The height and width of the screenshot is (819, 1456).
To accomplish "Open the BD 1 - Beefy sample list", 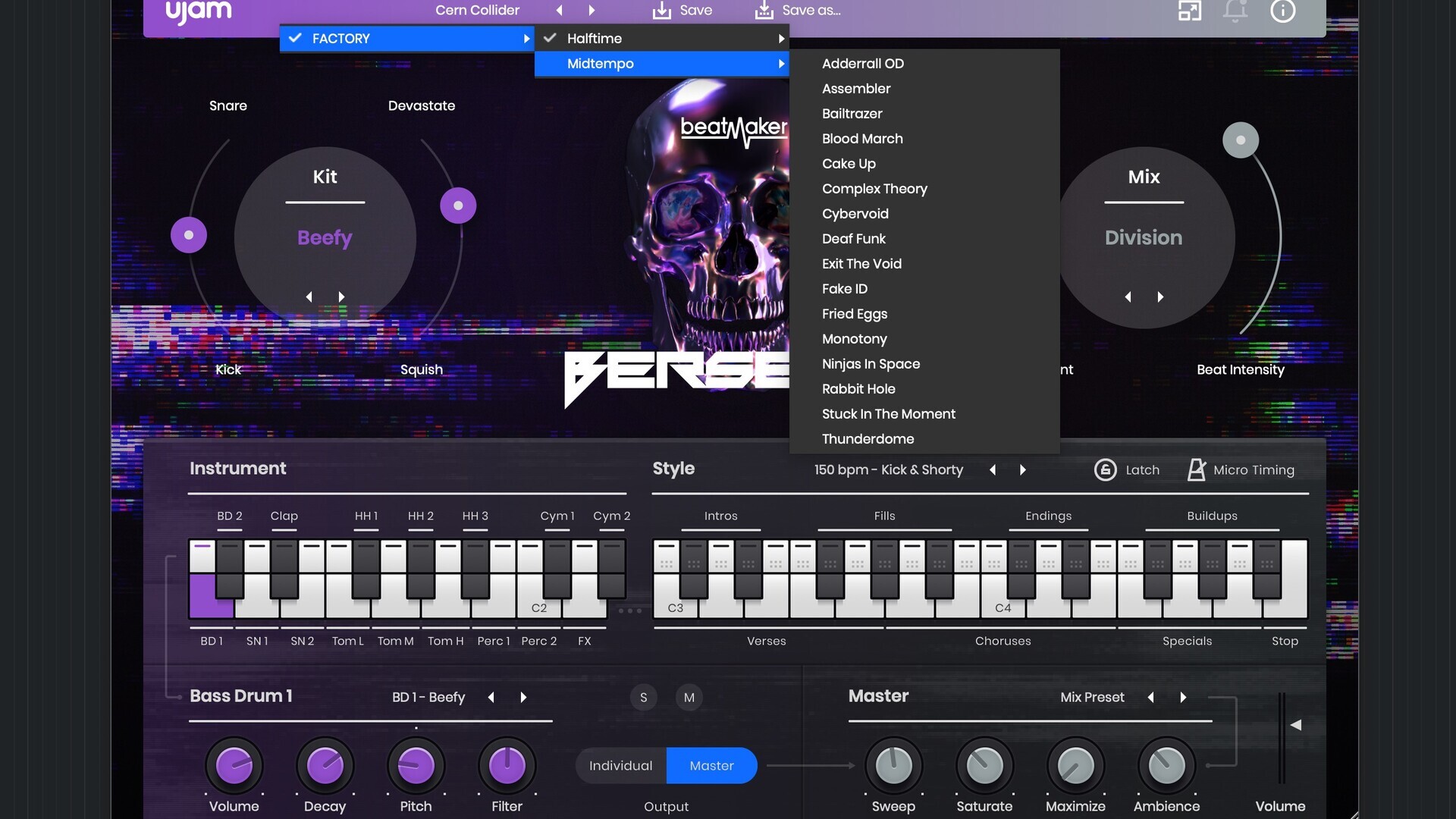I will [x=428, y=698].
